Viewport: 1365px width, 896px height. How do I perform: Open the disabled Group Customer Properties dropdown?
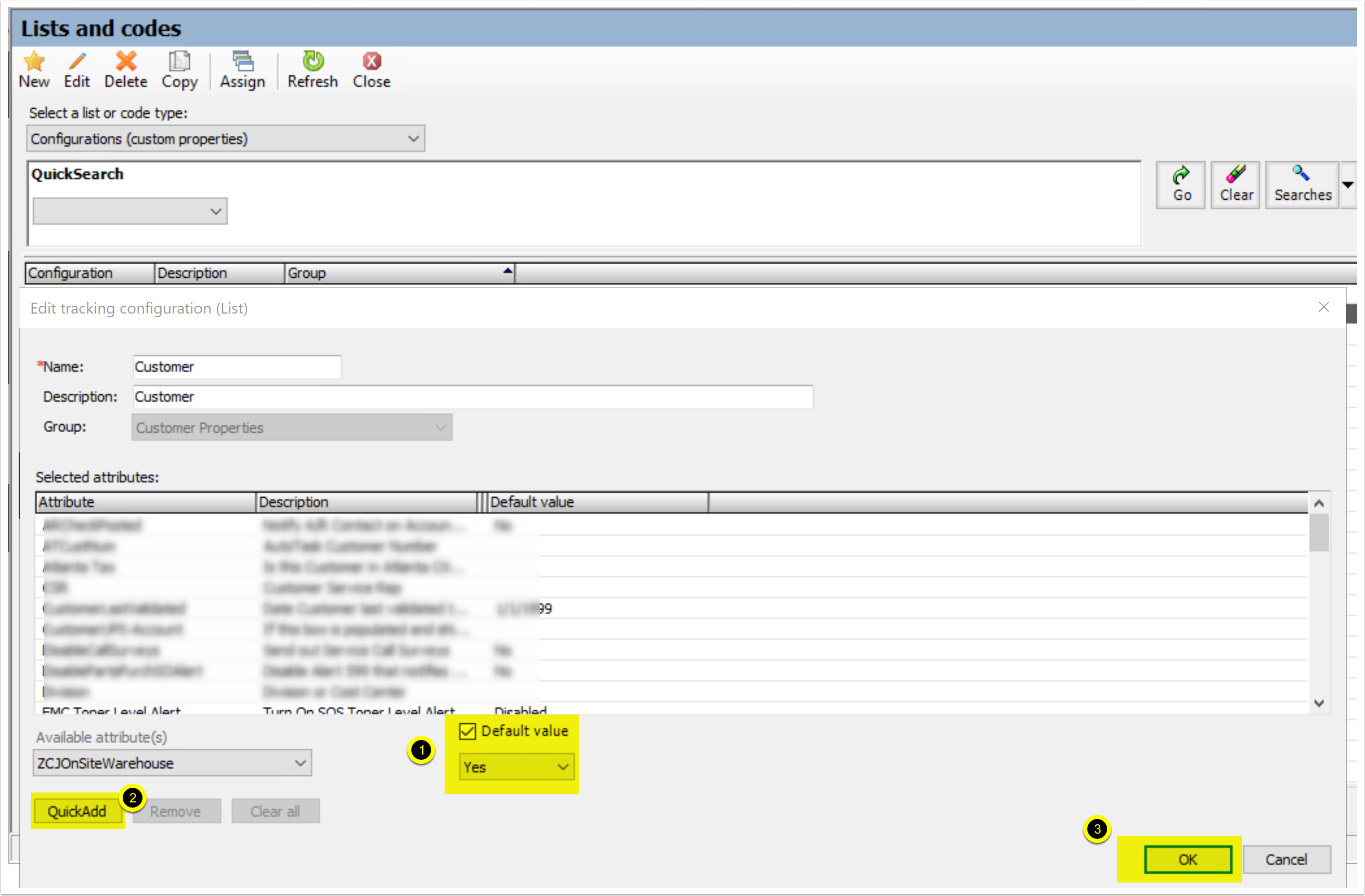[x=292, y=428]
